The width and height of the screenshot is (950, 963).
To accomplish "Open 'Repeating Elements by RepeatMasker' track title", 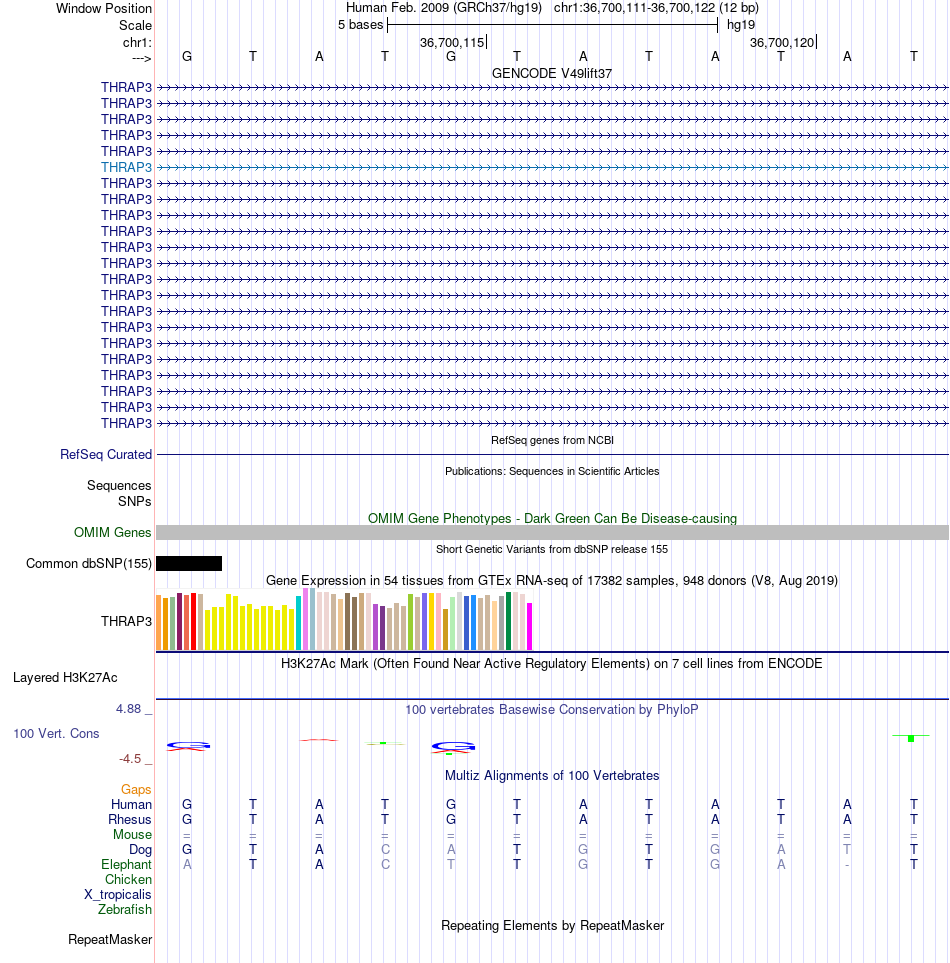I will (x=552, y=926).
